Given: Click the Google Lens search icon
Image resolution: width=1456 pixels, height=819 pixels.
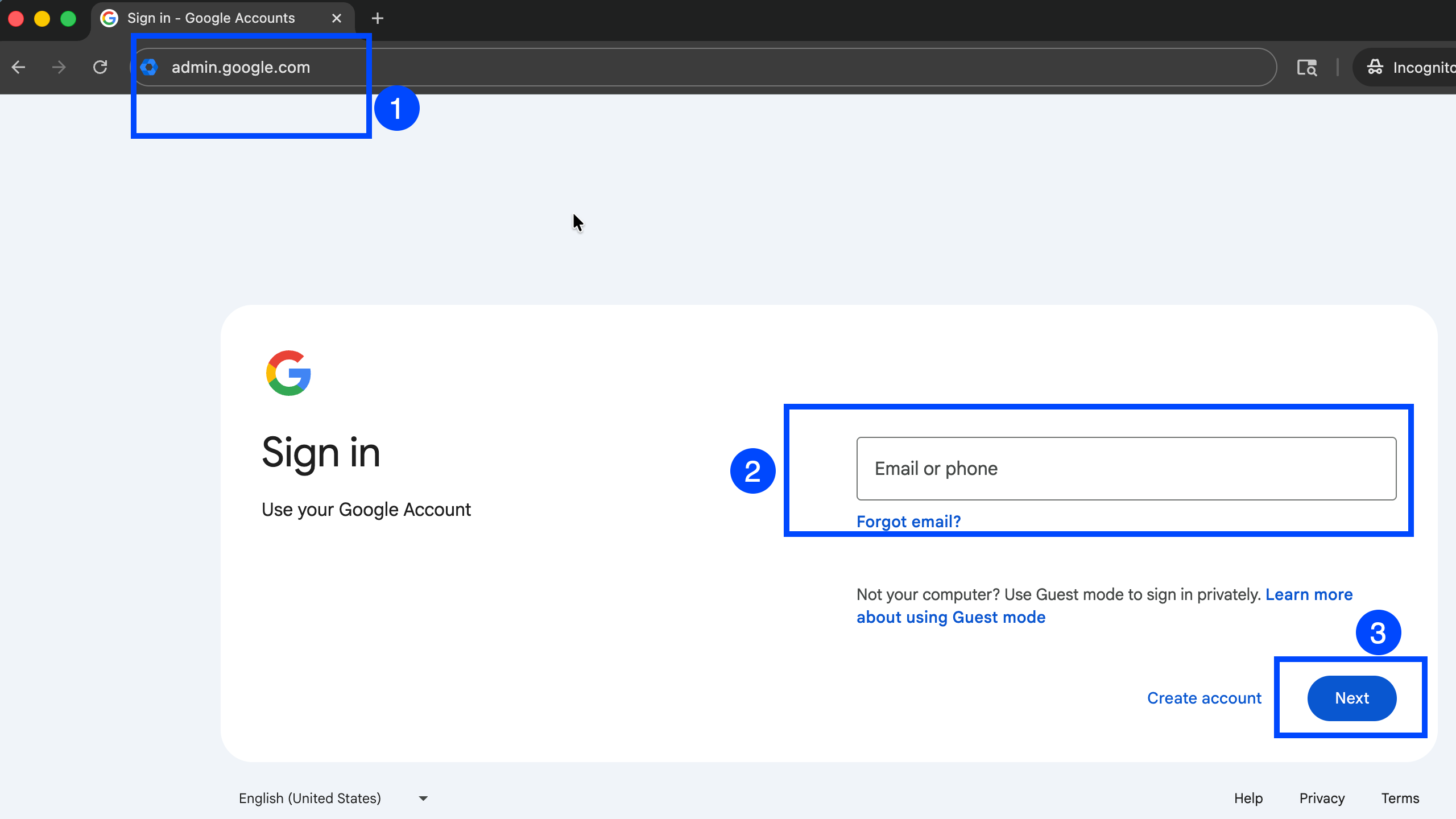Looking at the screenshot, I should pyautogui.click(x=1306, y=68).
